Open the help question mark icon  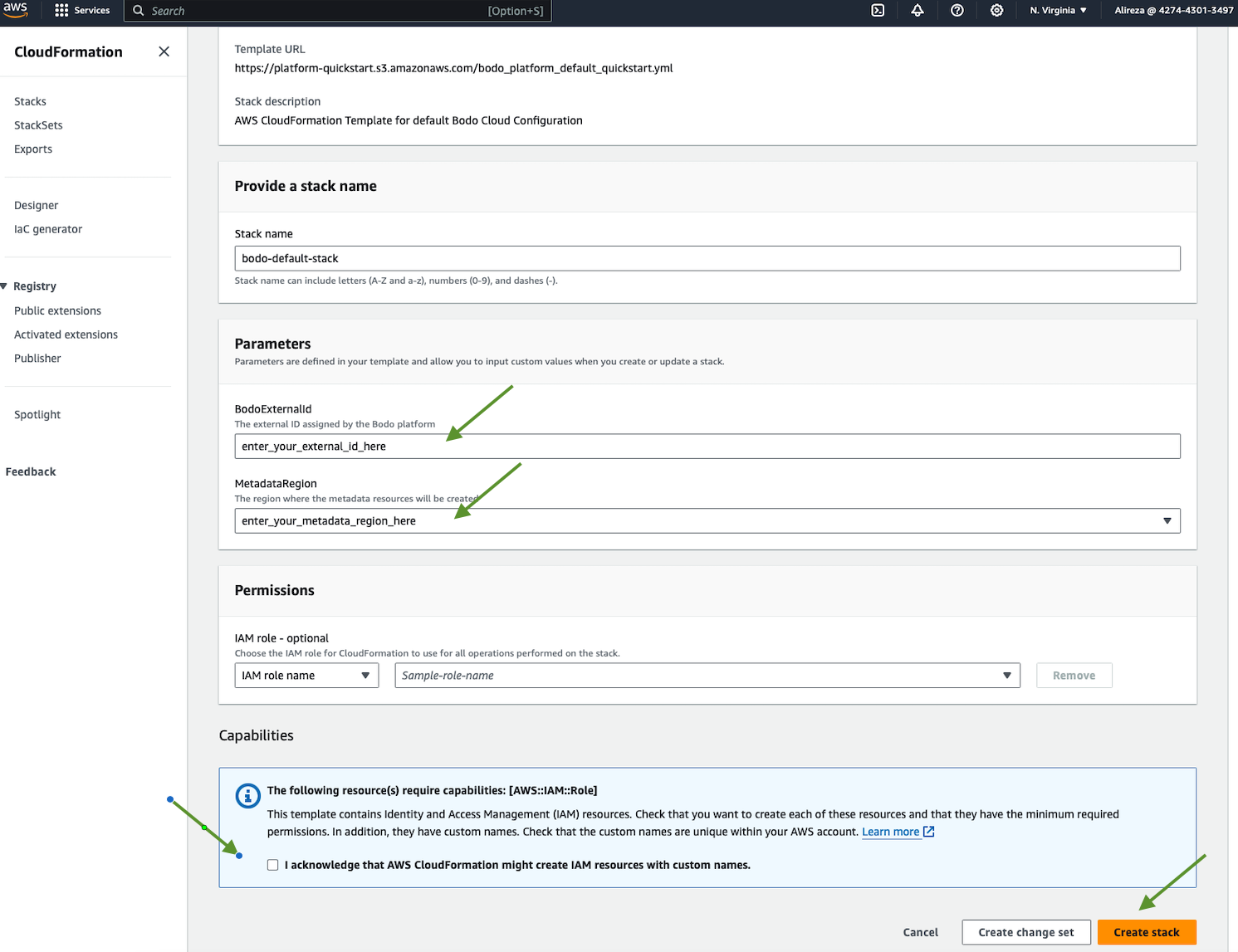957,11
